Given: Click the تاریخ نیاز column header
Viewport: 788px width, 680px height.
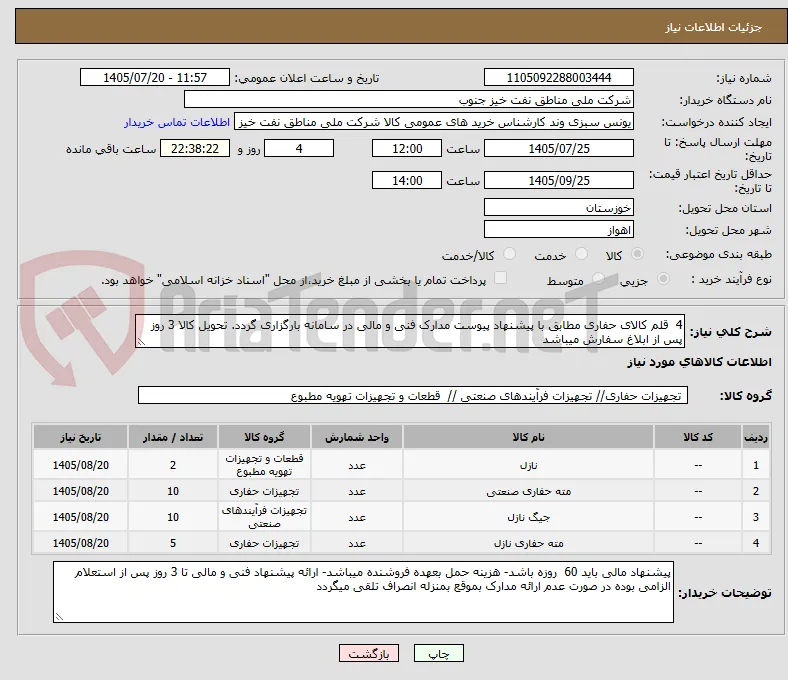Looking at the screenshot, I should click(x=80, y=437).
